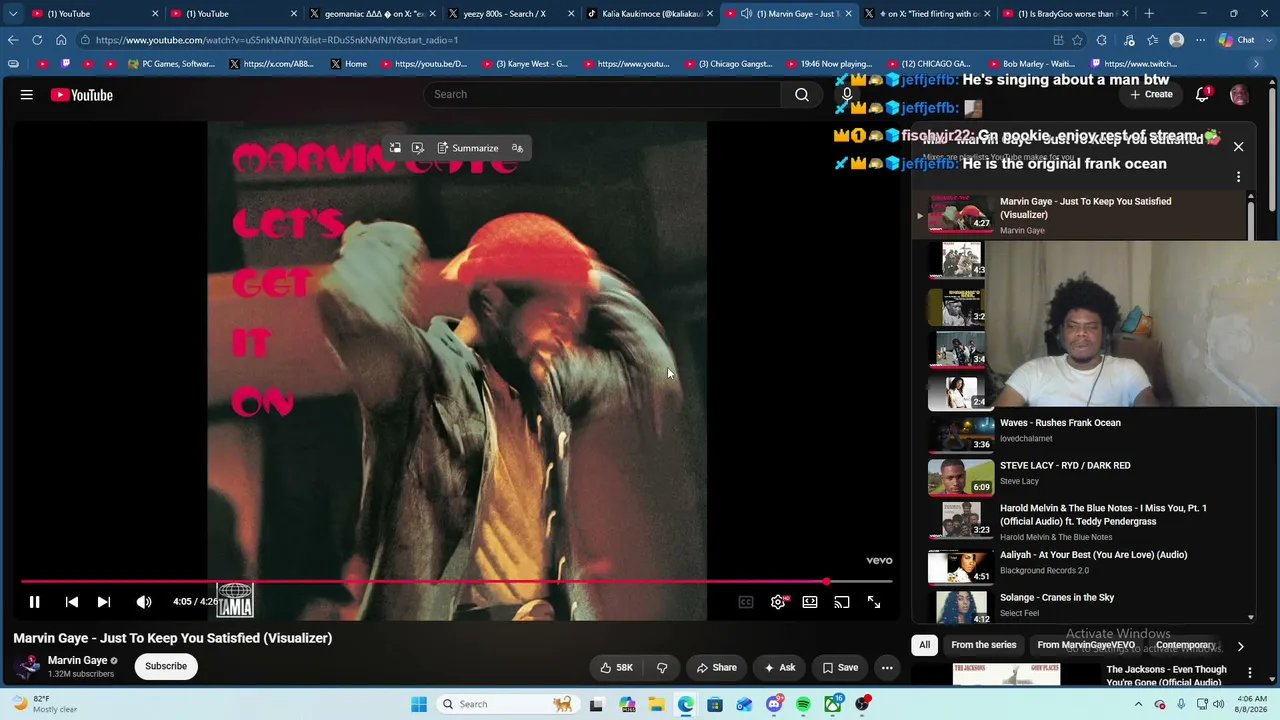Open Spotify from the taskbar
The width and height of the screenshot is (1280, 720).
click(803, 704)
